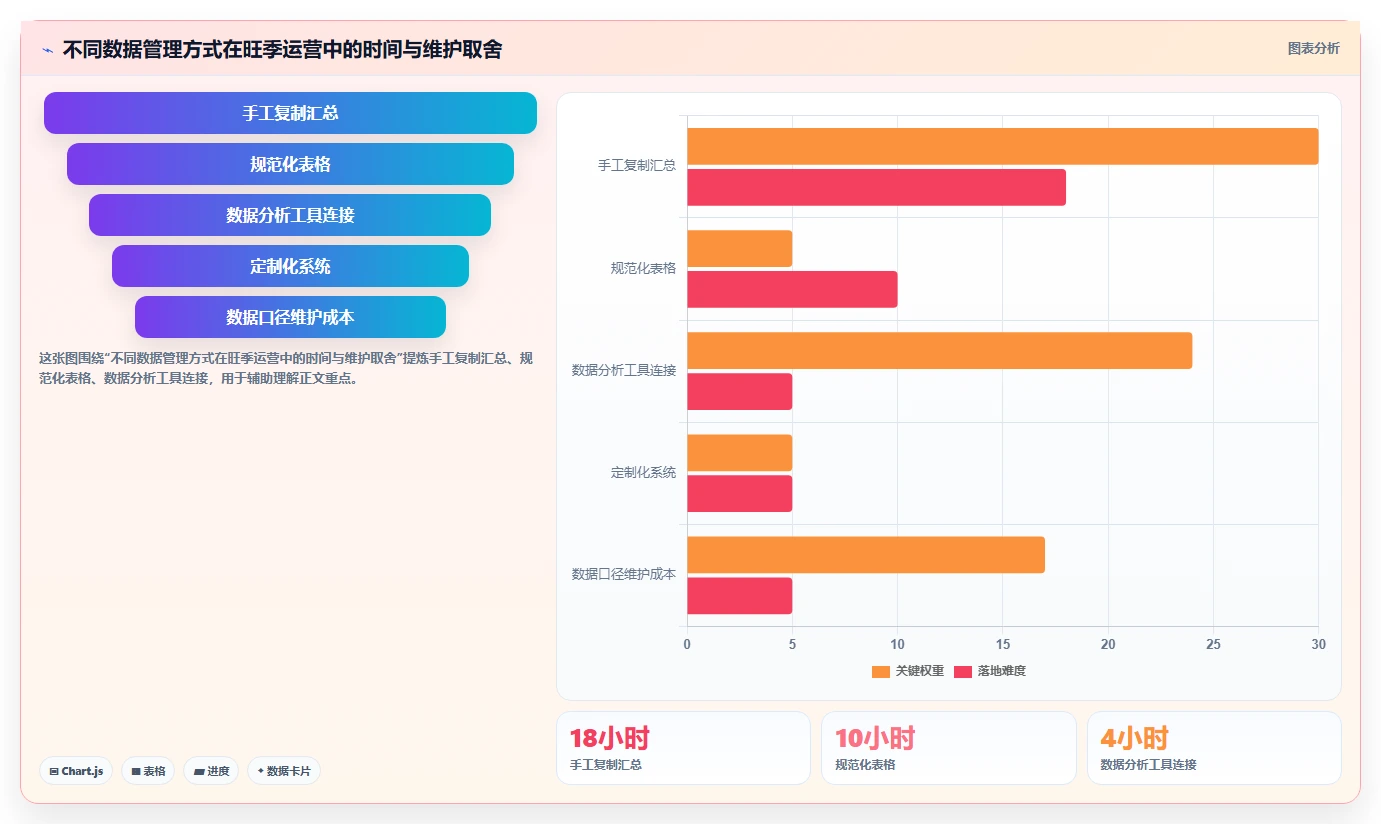Open the 4小时 data card

coord(1214,748)
